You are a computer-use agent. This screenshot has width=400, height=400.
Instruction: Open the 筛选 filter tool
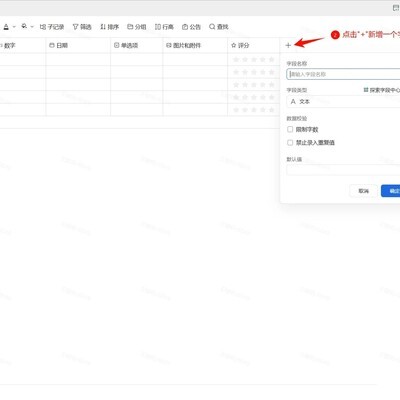82,27
